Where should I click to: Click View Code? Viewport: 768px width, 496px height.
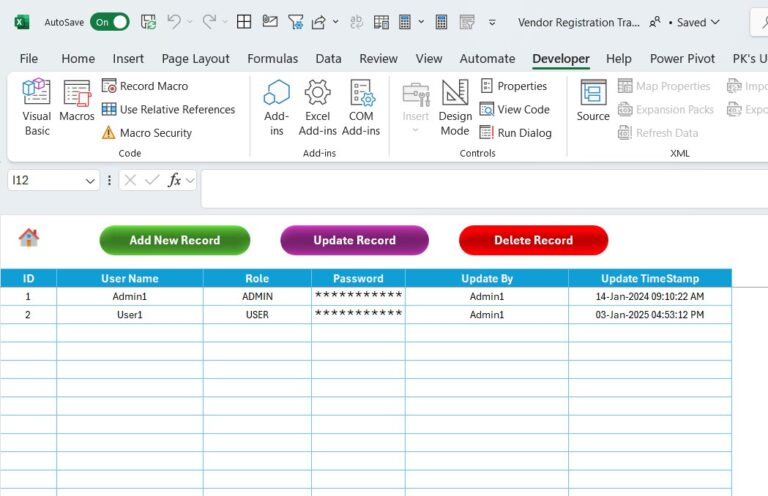tap(514, 109)
